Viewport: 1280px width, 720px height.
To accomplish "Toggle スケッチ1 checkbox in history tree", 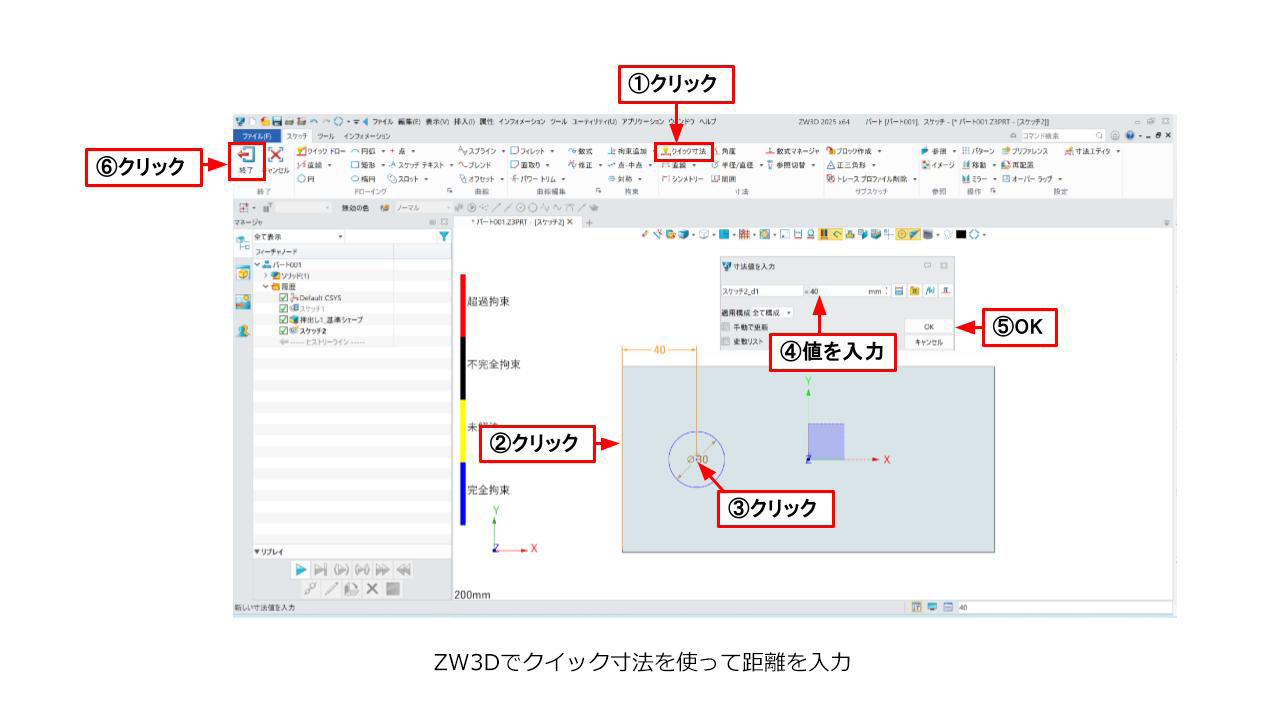I will 284,309.
